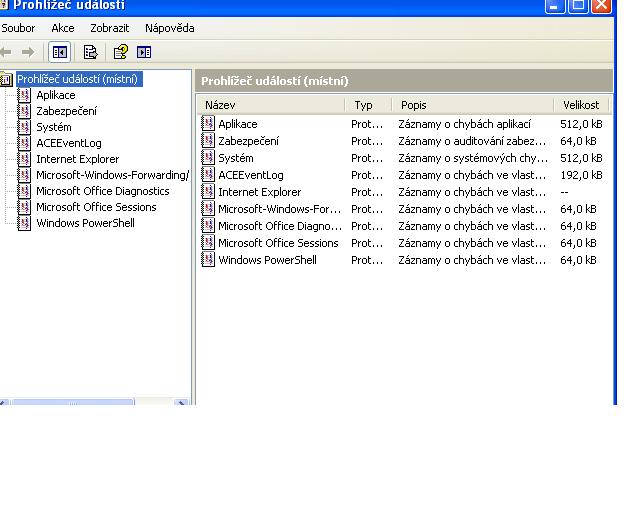640x512 pixels.
Task: Click description 'Záznamy o systémových chy...'
Action: click(x=473, y=158)
